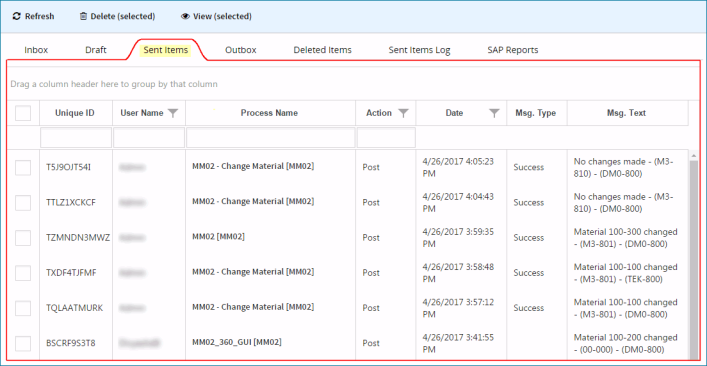Screen dimensions: 707x366
Task: Go to the Deleted Items tab
Action: (322, 50)
